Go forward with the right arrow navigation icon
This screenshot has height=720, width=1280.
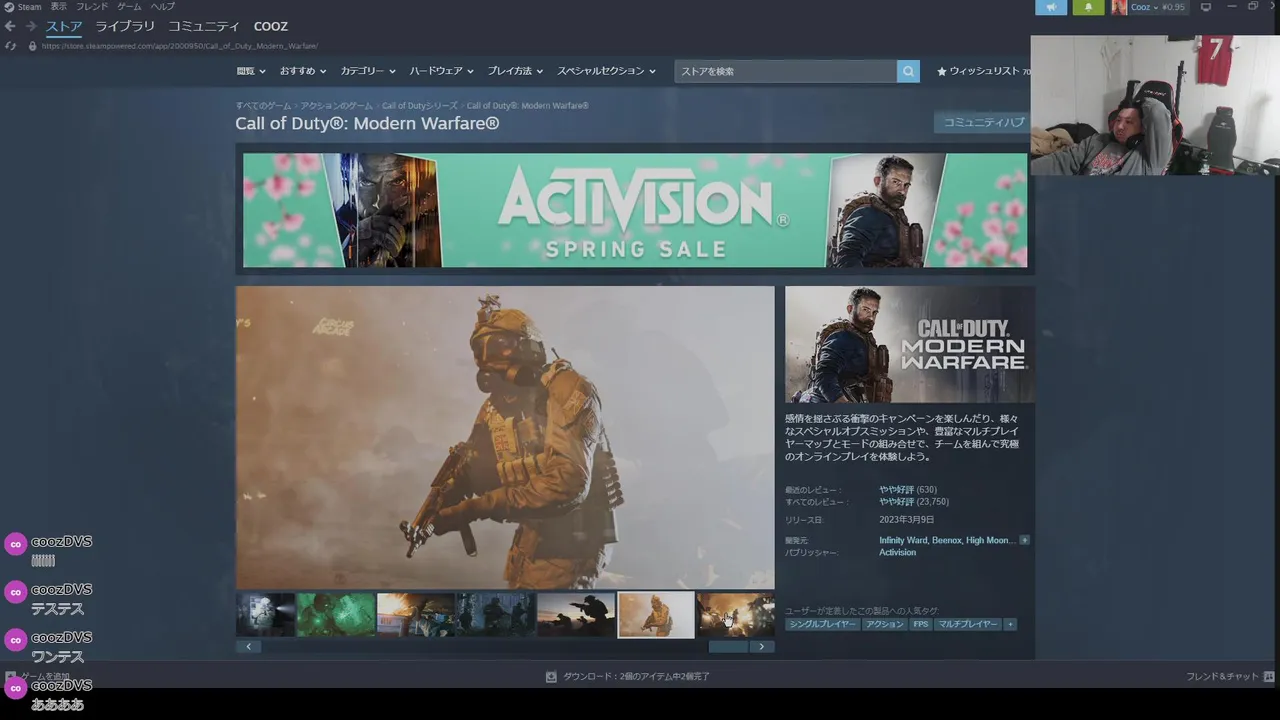(x=30, y=26)
